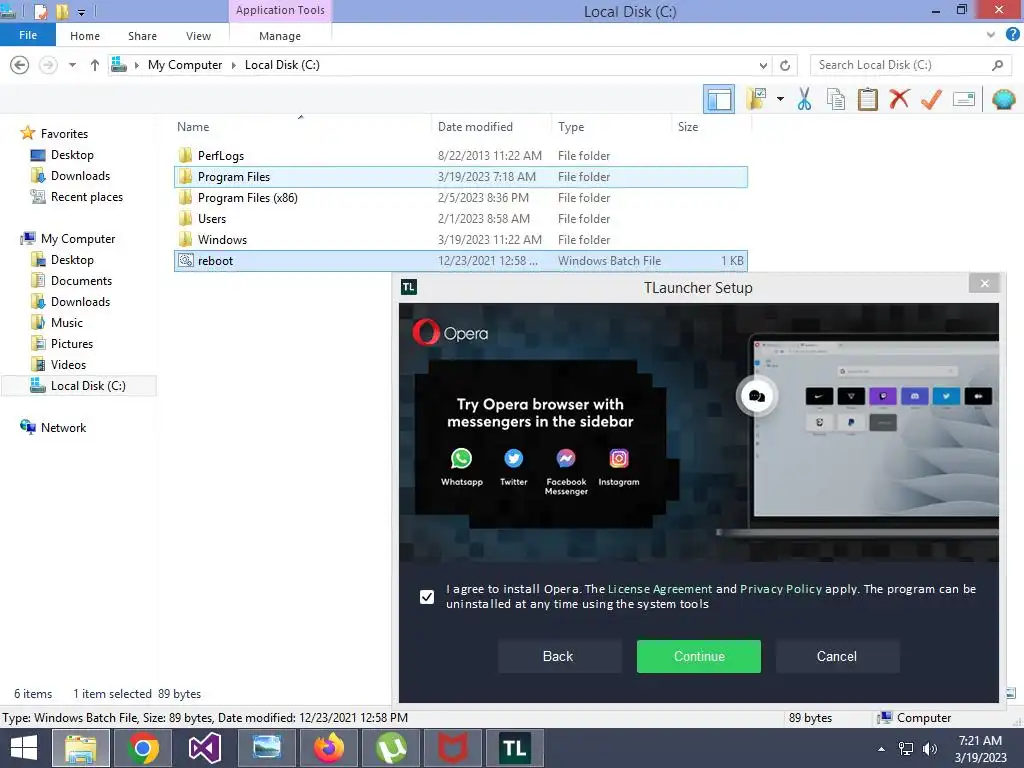Show hidden tray icons arrow
The image size is (1024, 768).
coord(882,749)
